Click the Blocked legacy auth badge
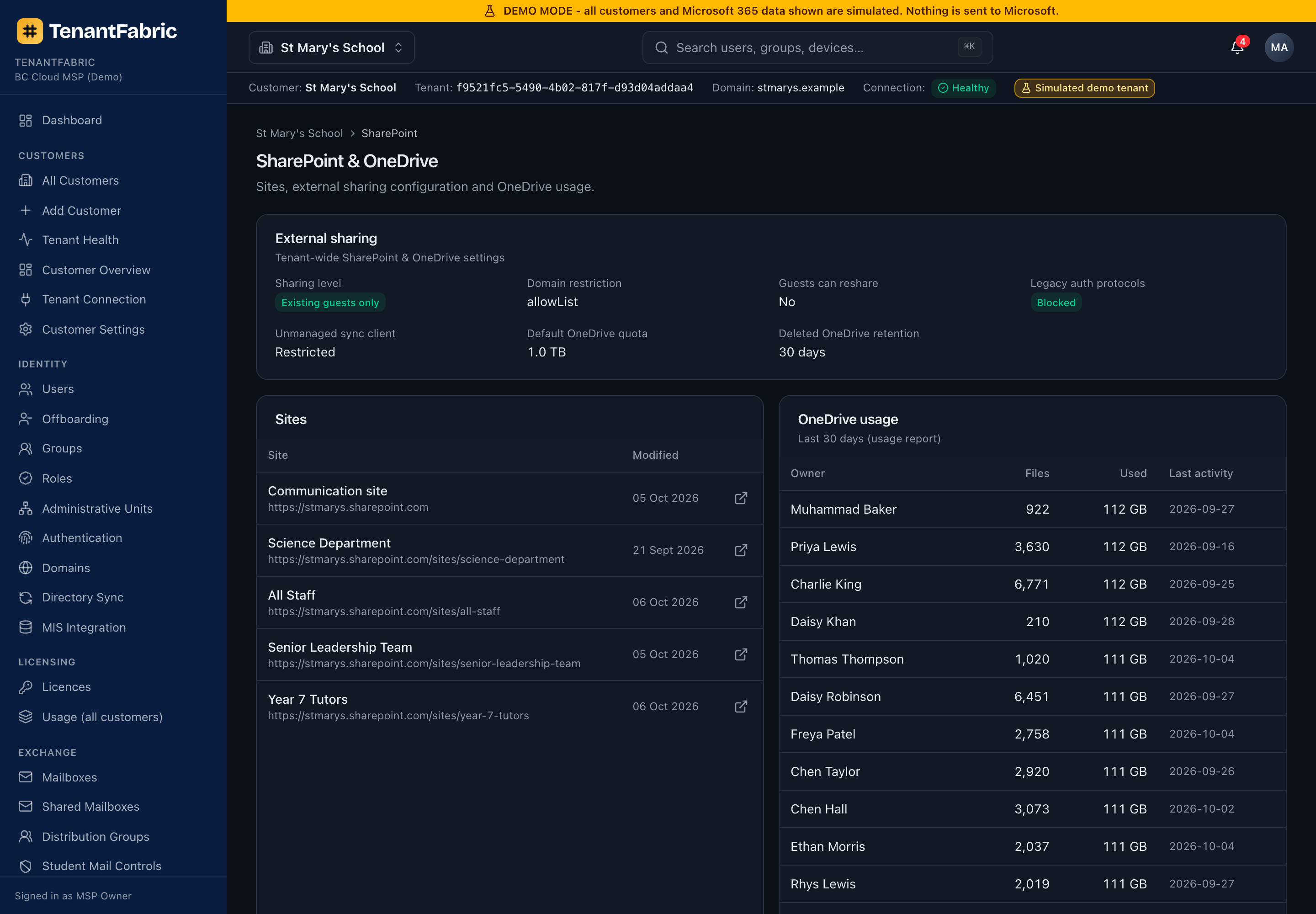The image size is (1316, 914). (x=1056, y=303)
